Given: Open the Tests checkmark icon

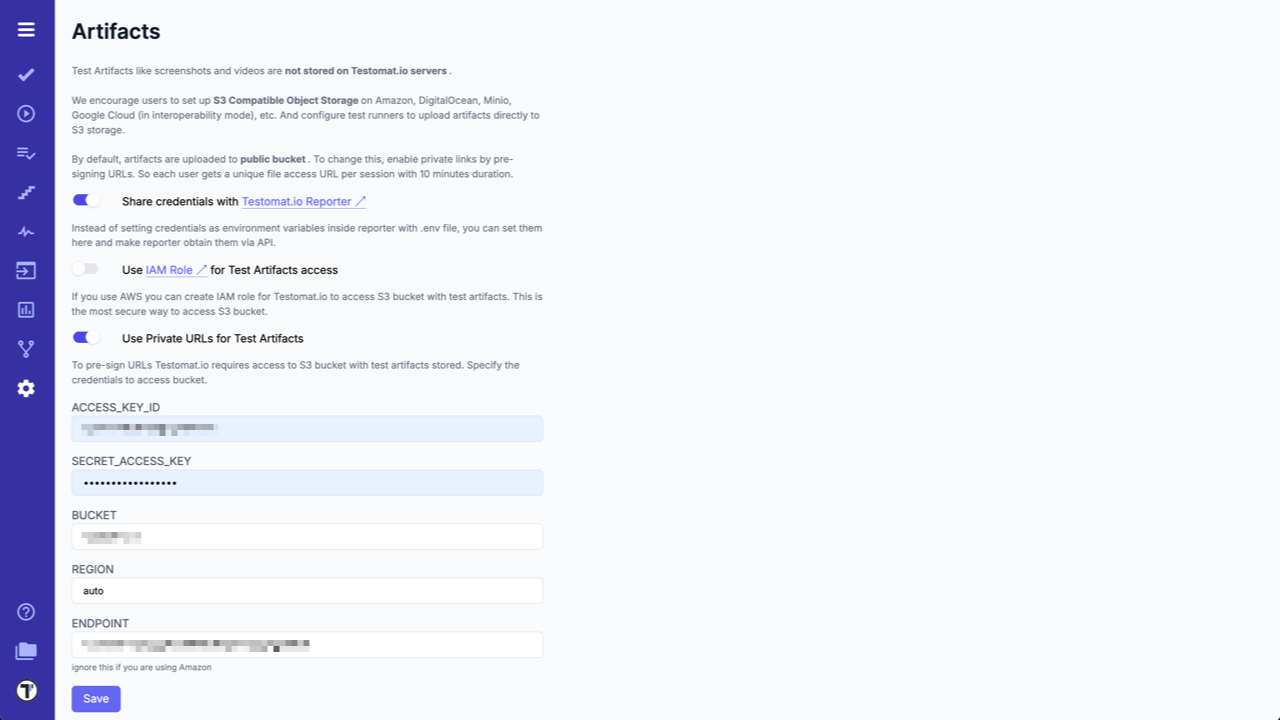Looking at the screenshot, I should tap(26, 75).
